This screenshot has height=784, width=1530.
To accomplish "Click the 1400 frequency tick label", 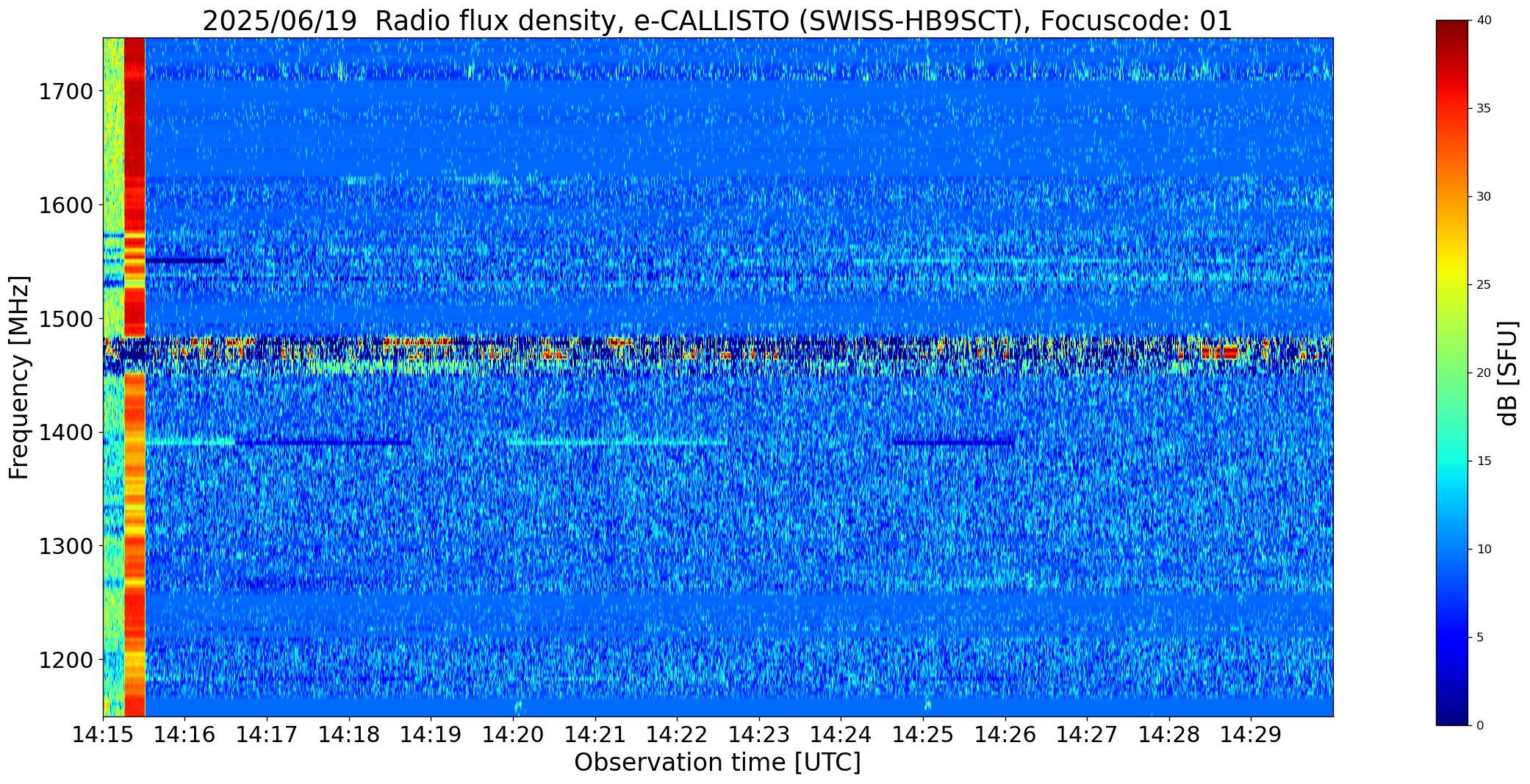I will coord(65,432).
